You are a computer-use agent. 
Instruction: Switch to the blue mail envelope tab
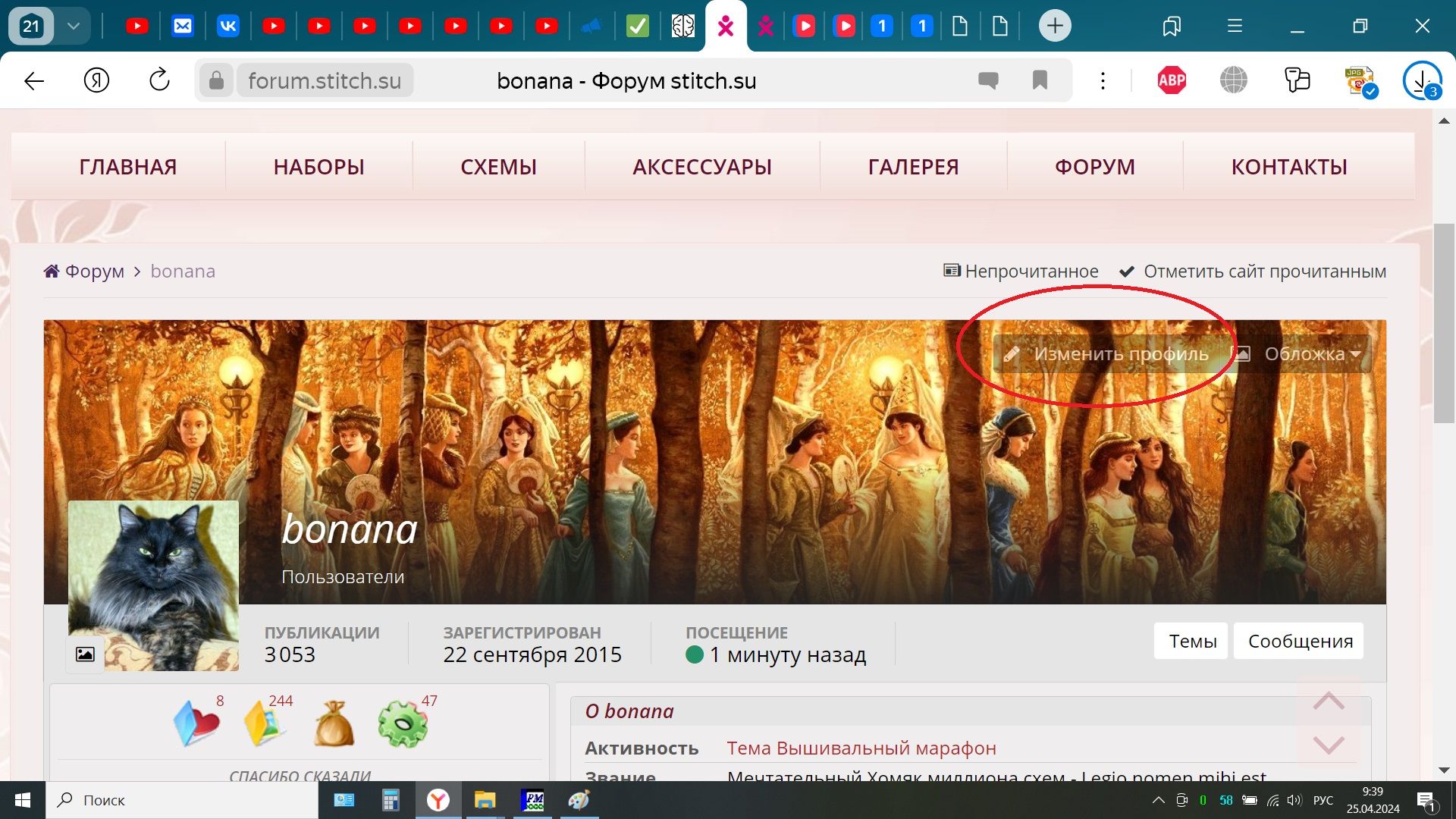click(x=183, y=27)
